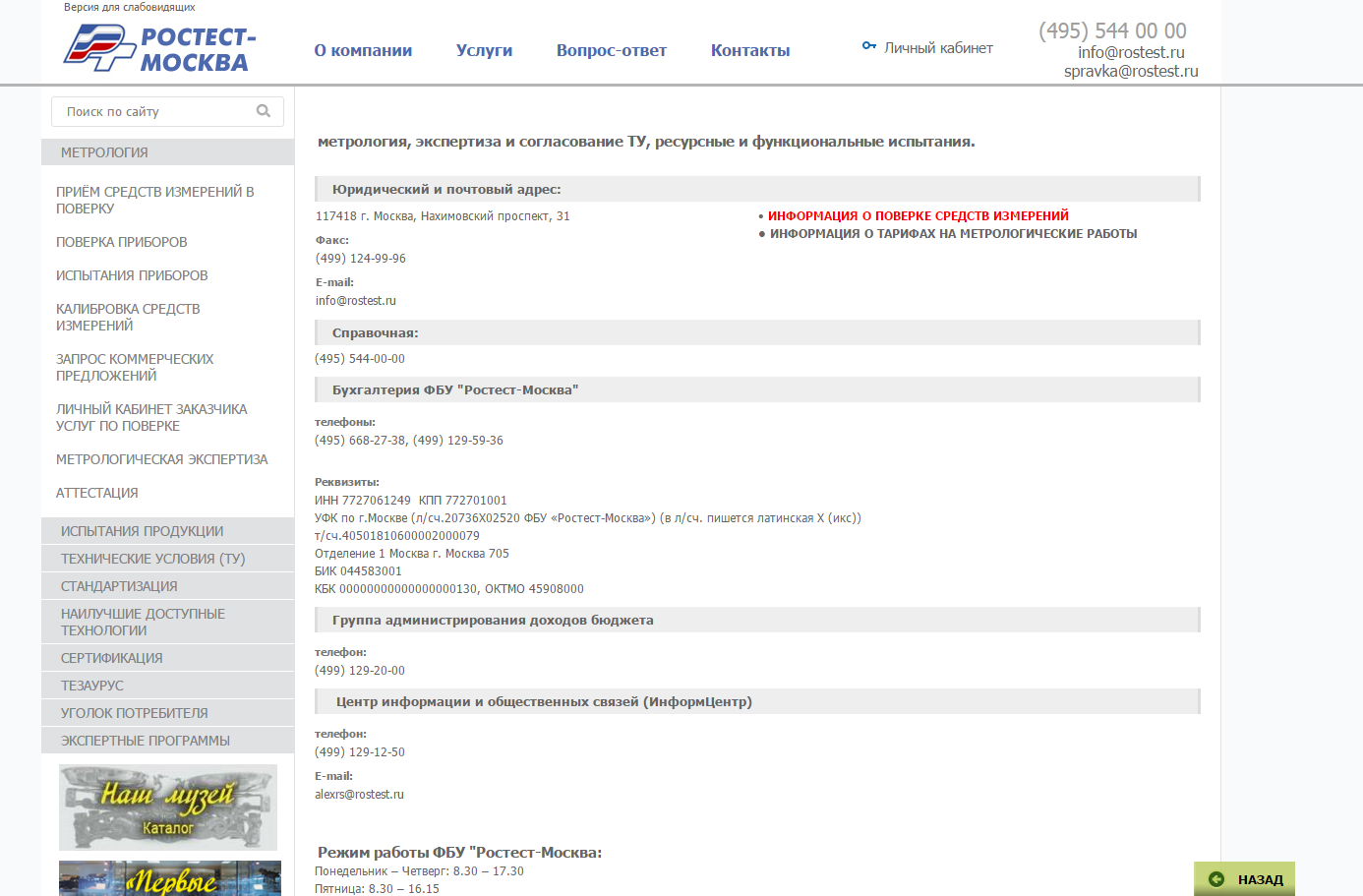Open the О компании menu
Viewport: 1363px width, 896px height.
pyautogui.click(x=363, y=50)
